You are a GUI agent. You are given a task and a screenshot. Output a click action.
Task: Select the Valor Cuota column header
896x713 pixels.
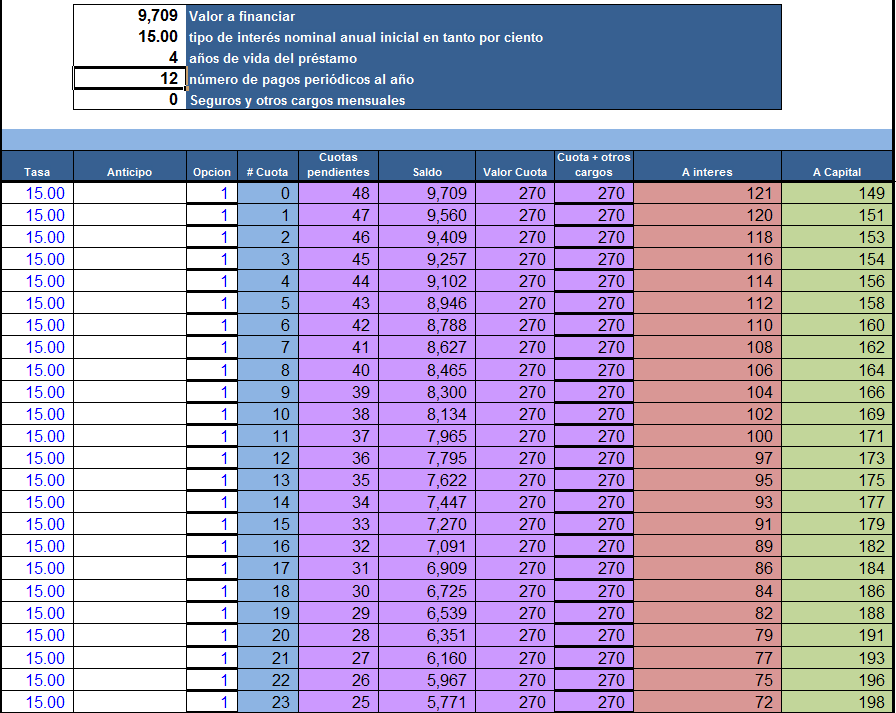pos(515,166)
